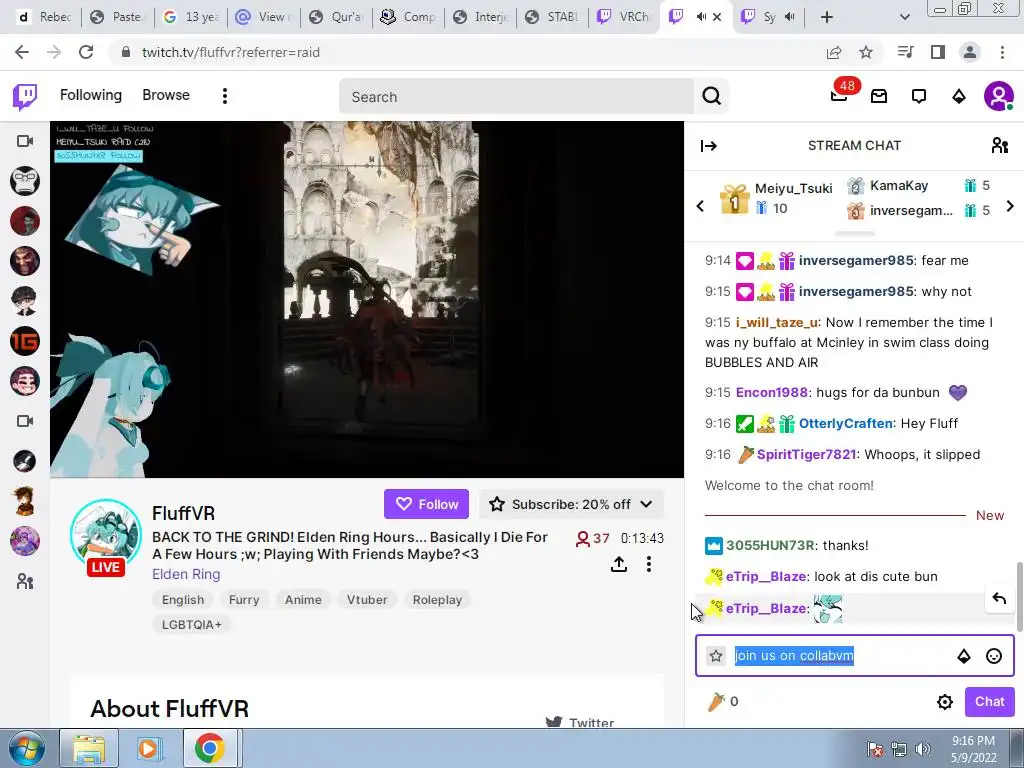Open i_will_taze_u chat username
This screenshot has width=1024, height=768.
776,323
